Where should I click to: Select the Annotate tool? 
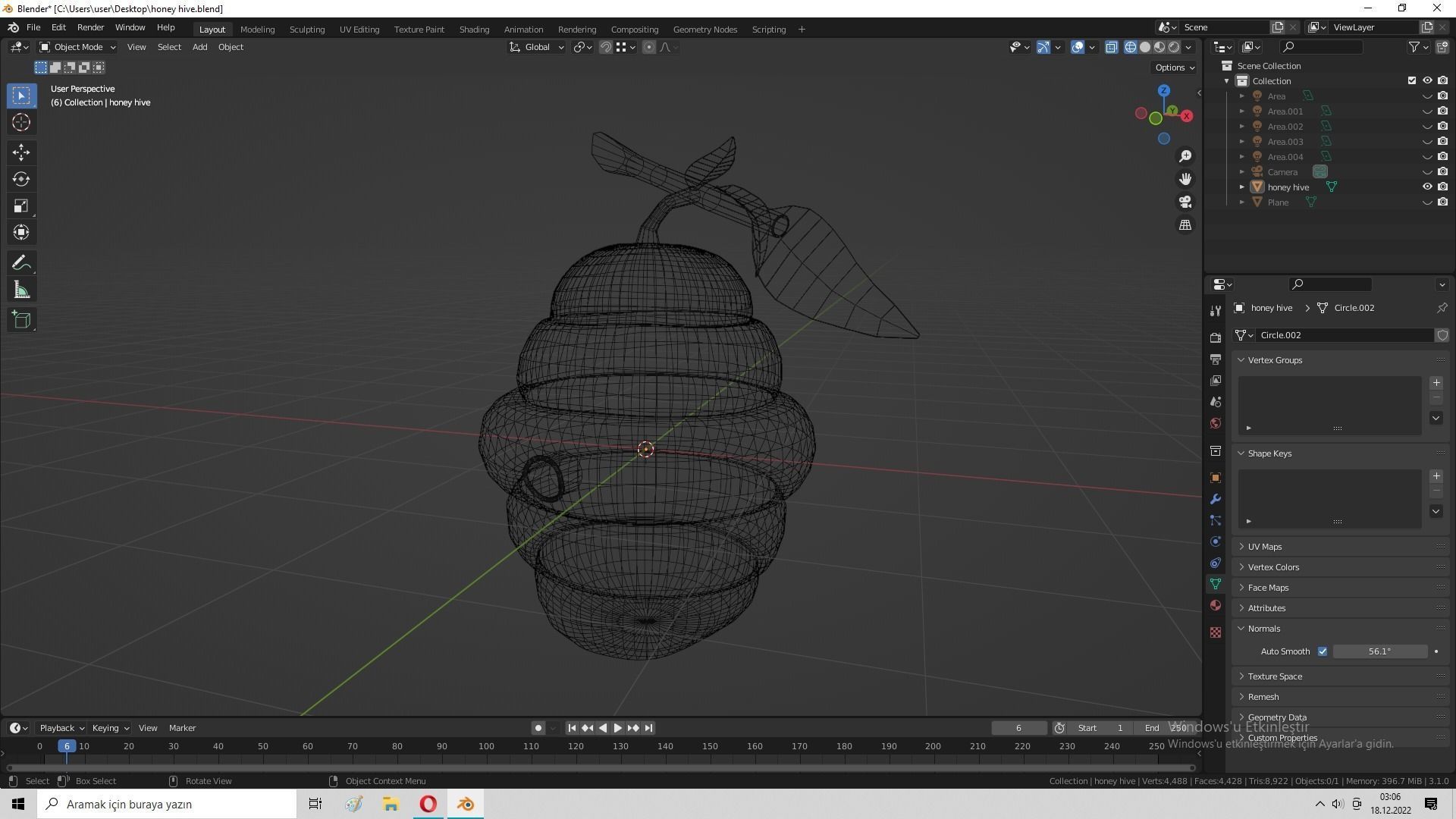click(21, 263)
